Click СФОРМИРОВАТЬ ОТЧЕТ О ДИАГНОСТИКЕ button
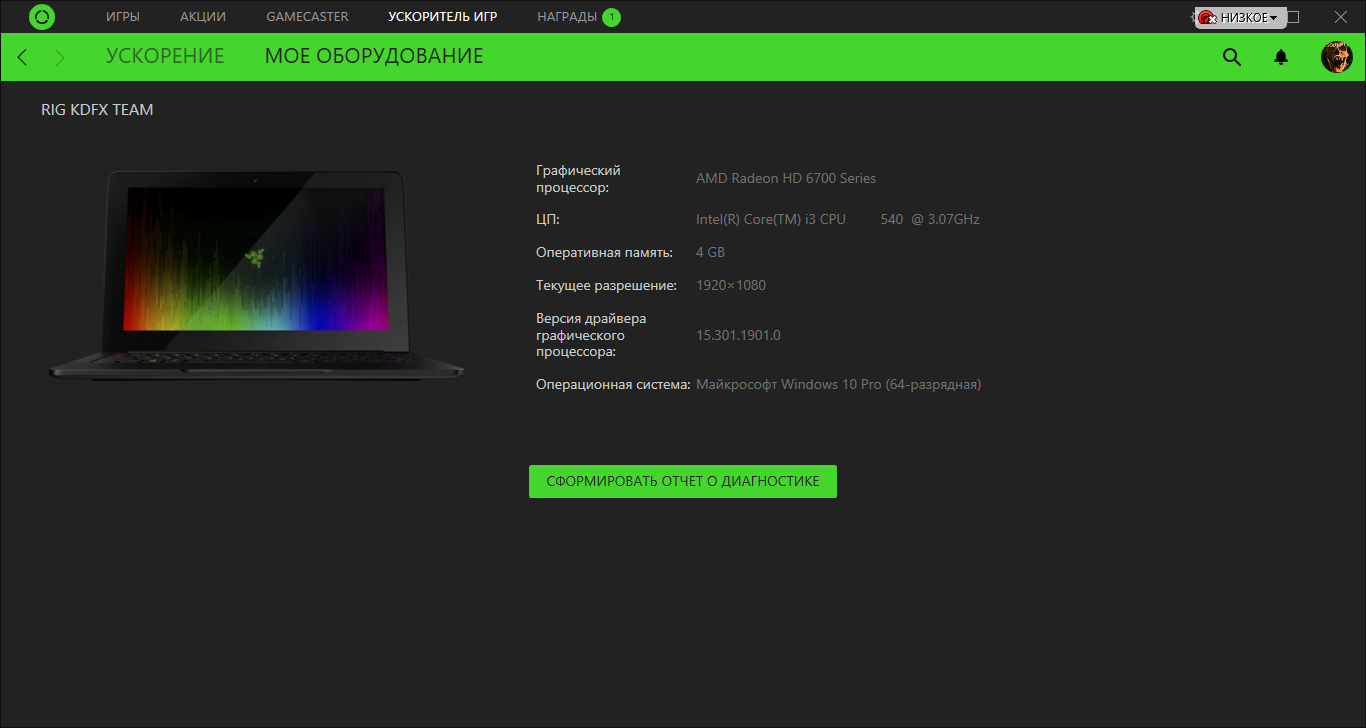This screenshot has height=728, width=1366. pos(683,481)
